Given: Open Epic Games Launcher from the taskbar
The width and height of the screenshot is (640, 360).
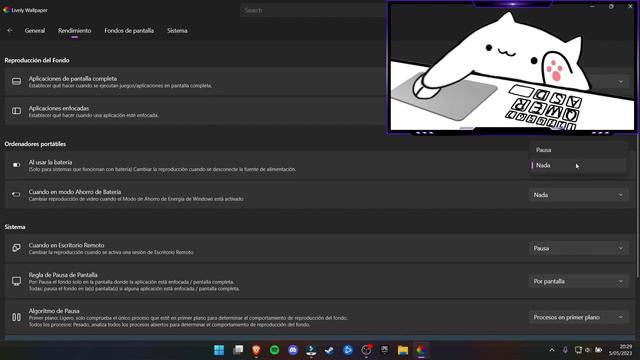Looking at the screenshot, I should 384,350.
